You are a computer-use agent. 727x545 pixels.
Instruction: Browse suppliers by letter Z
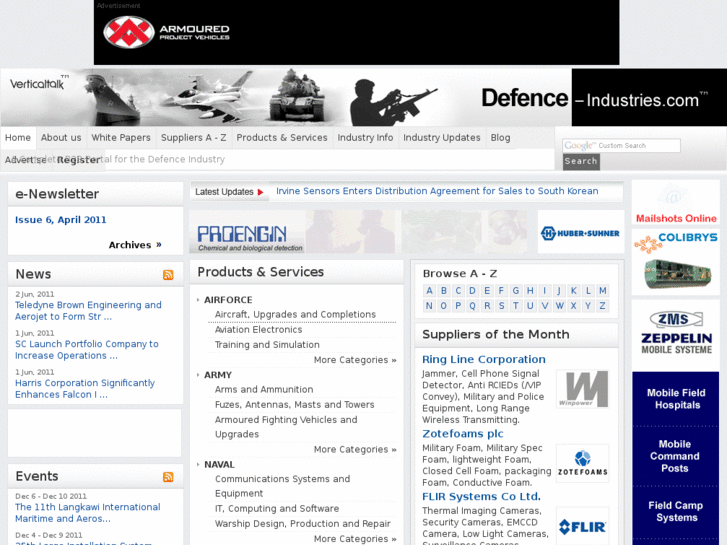coord(602,306)
